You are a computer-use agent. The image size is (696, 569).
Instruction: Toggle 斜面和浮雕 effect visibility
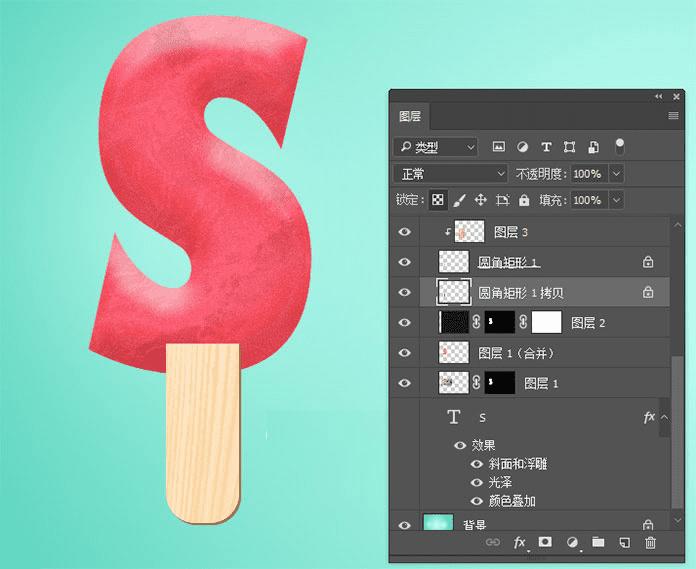[477, 464]
